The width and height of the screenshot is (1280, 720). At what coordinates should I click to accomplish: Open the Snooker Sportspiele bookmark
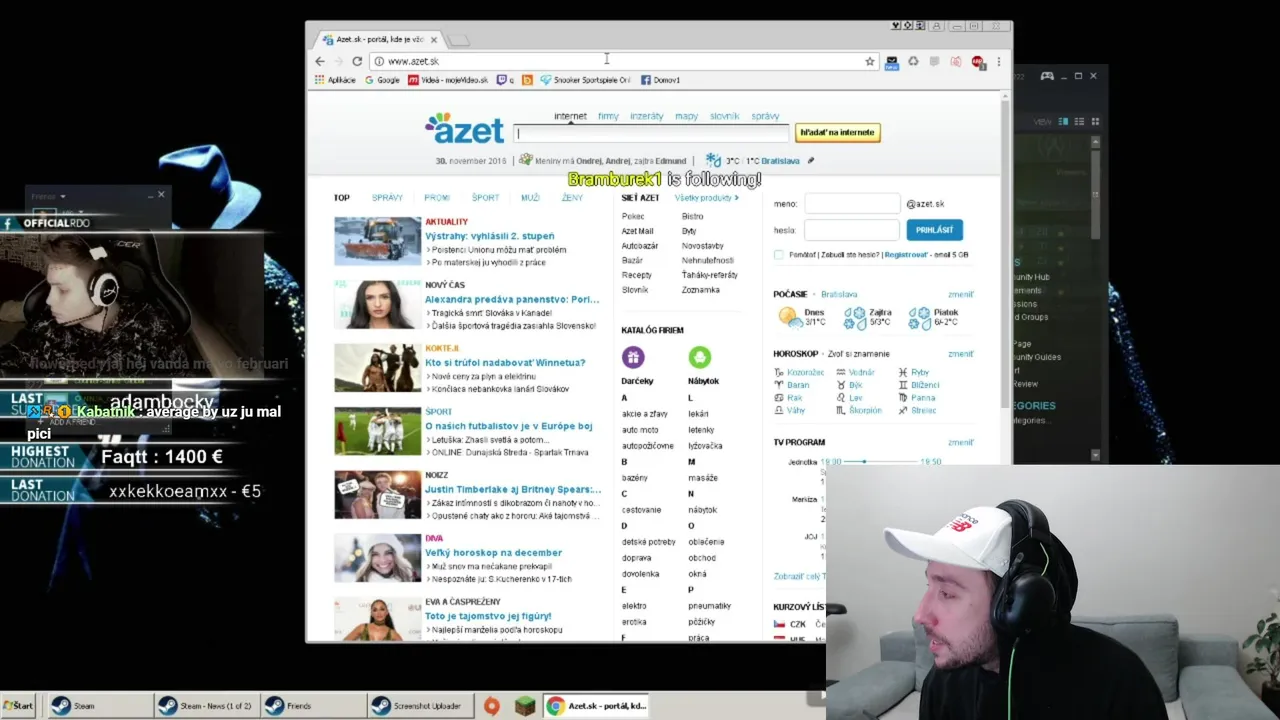point(585,80)
